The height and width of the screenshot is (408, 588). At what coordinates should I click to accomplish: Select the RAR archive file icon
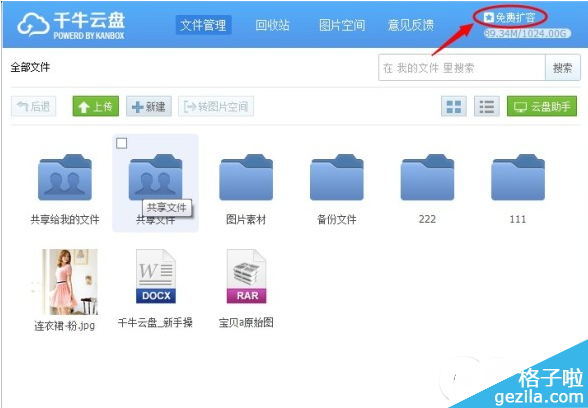246,277
